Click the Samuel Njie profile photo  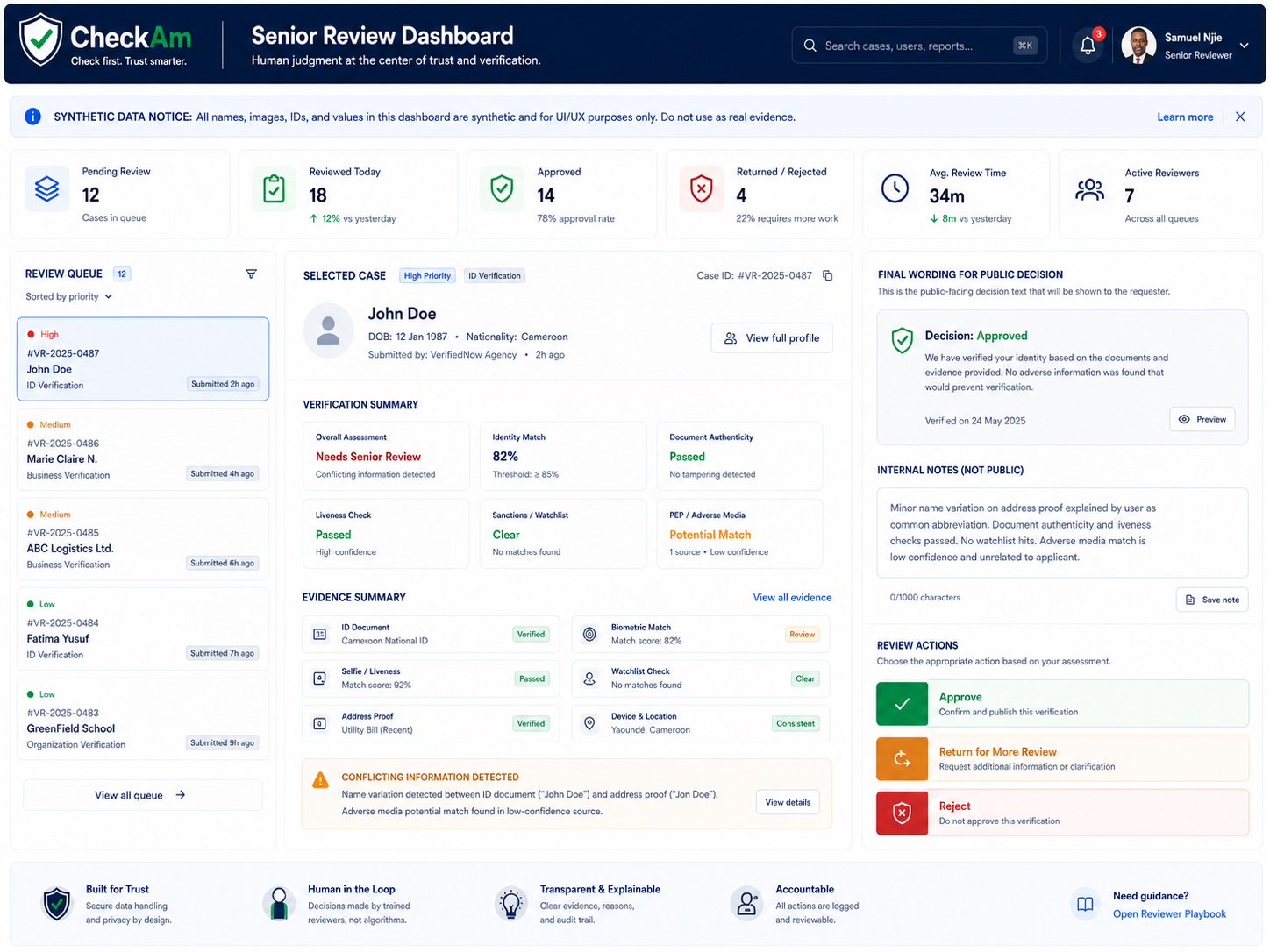[x=1138, y=46]
